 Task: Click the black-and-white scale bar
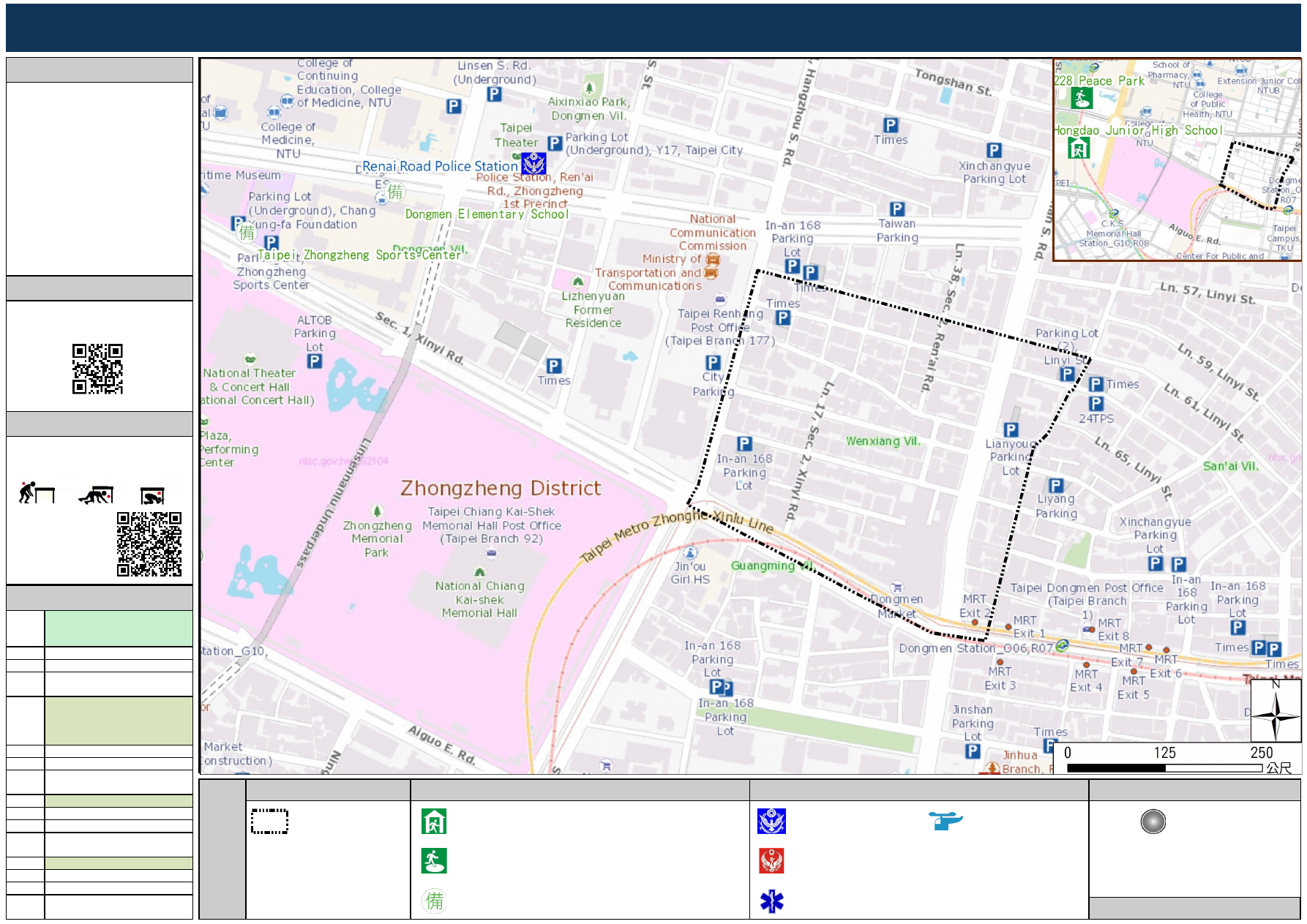point(1164,767)
